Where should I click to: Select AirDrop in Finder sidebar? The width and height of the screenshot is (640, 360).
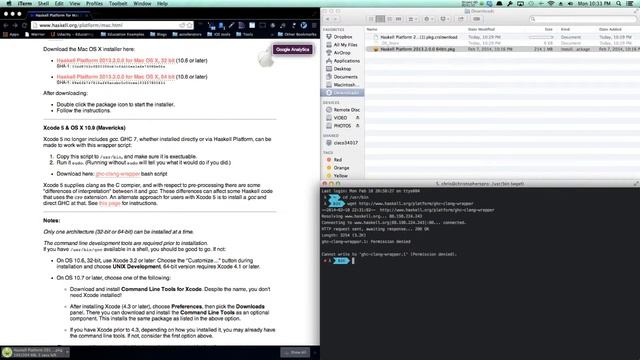342,53
